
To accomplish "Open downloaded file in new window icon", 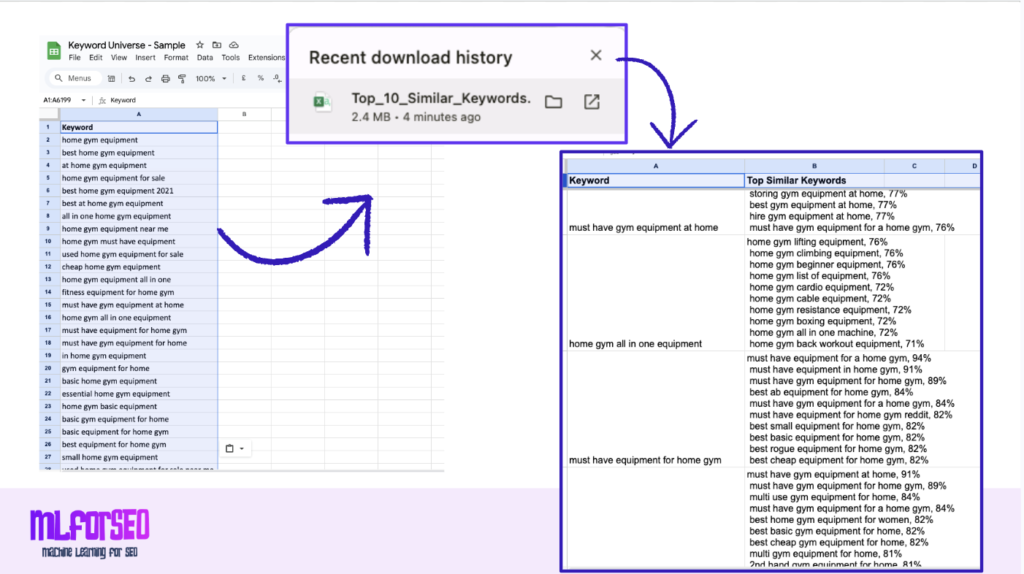I will click(x=592, y=102).
